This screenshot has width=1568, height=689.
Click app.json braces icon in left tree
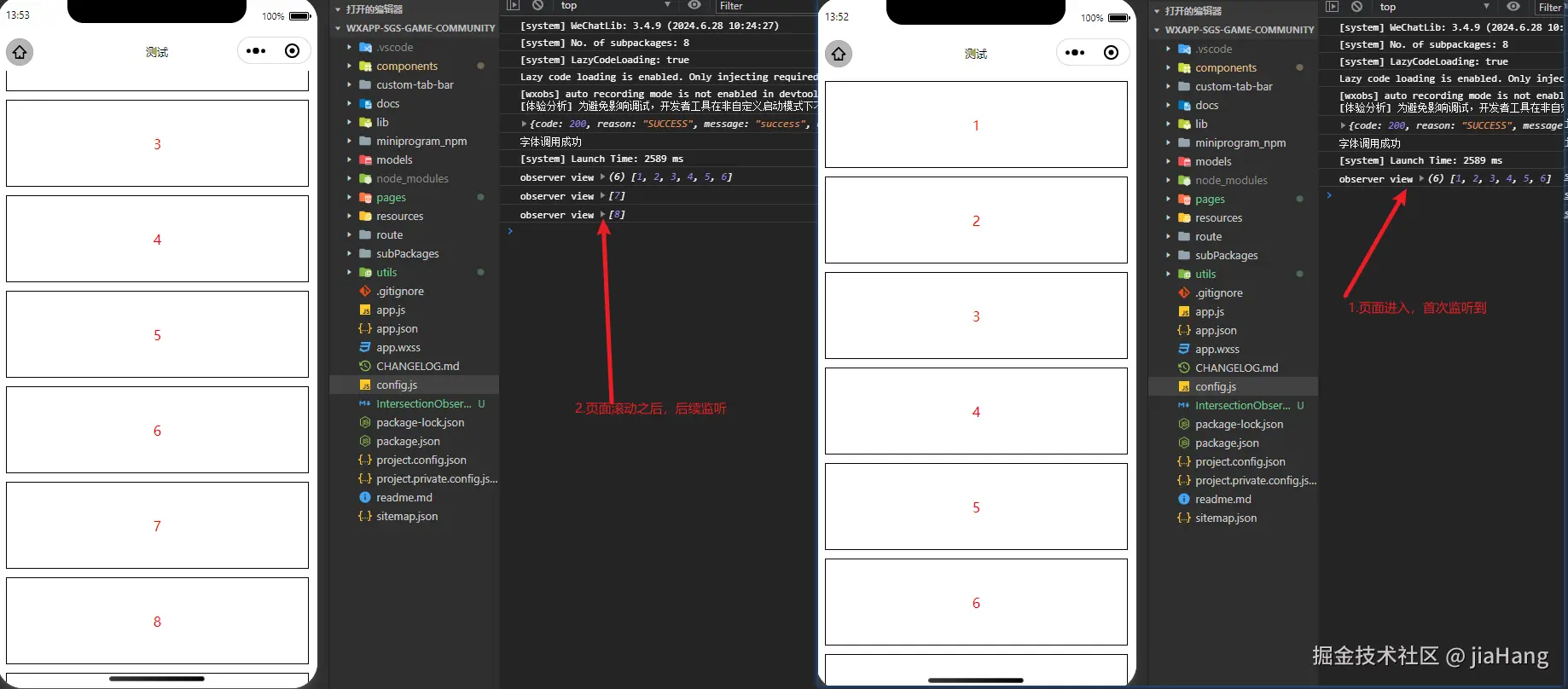pyautogui.click(x=365, y=328)
